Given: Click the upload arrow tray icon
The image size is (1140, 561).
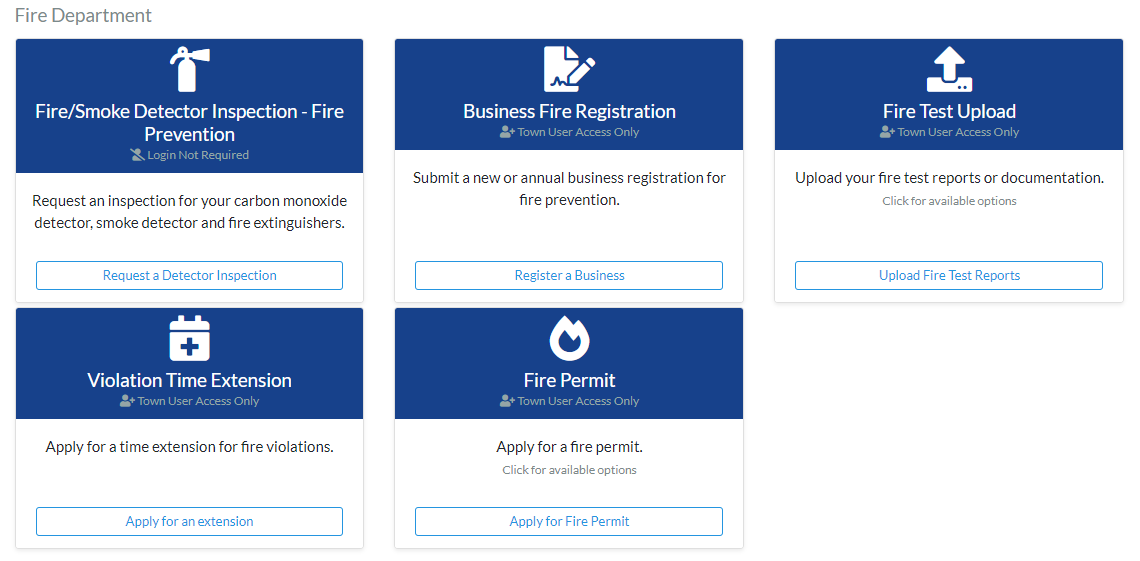Looking at the screenshot, I should click(x=950, y=69).
